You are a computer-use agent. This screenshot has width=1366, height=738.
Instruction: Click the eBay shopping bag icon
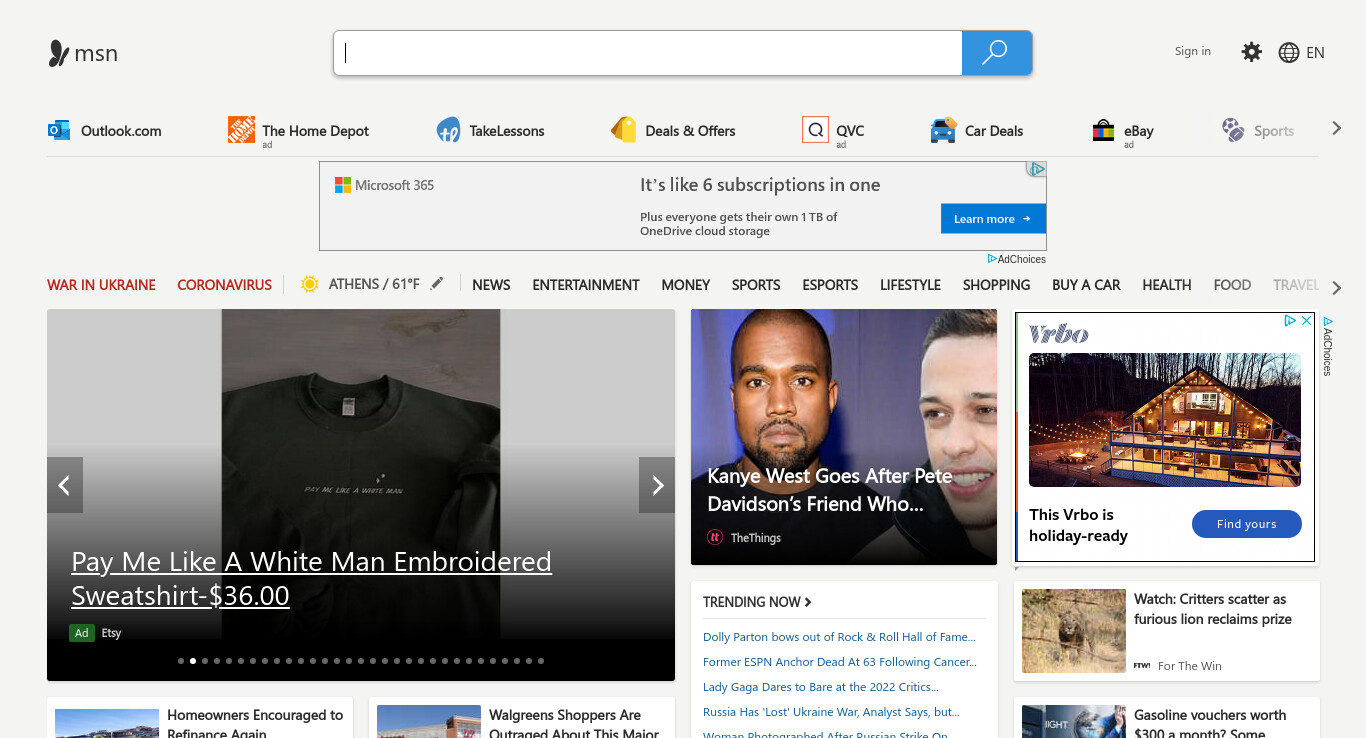point(1103,130)
